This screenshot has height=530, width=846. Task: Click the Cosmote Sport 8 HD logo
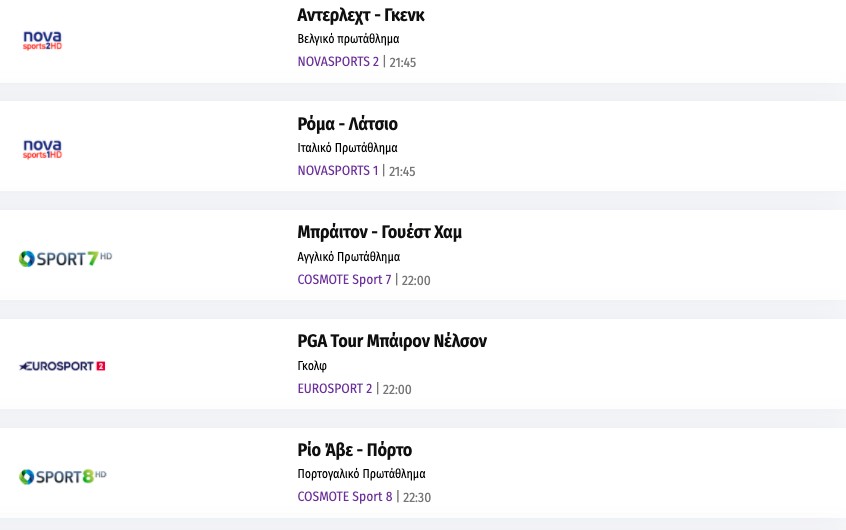point(63,476)
